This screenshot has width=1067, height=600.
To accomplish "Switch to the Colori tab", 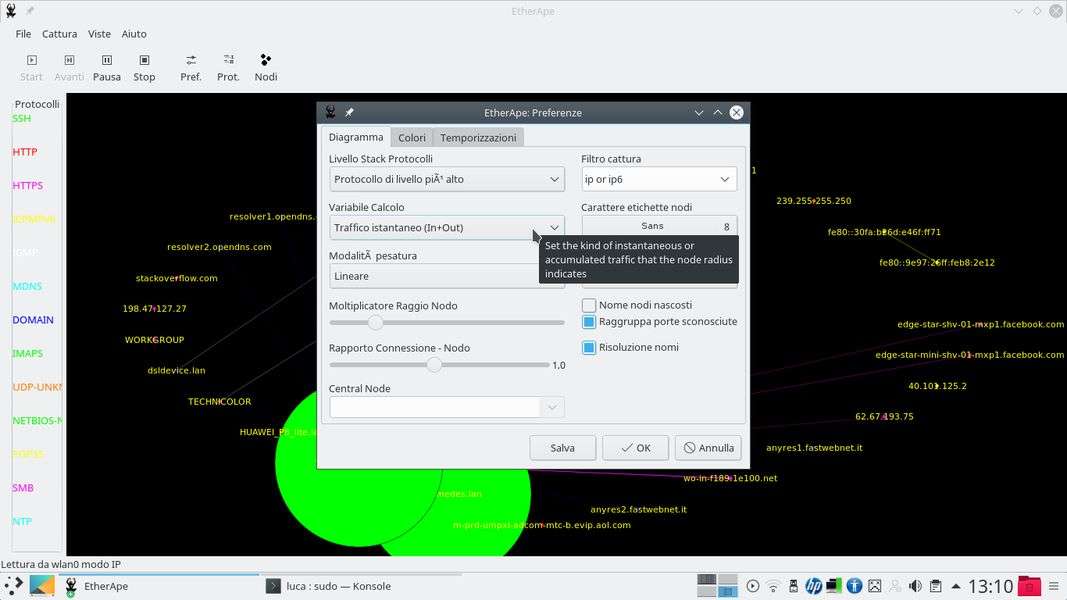I will [411, 138].
